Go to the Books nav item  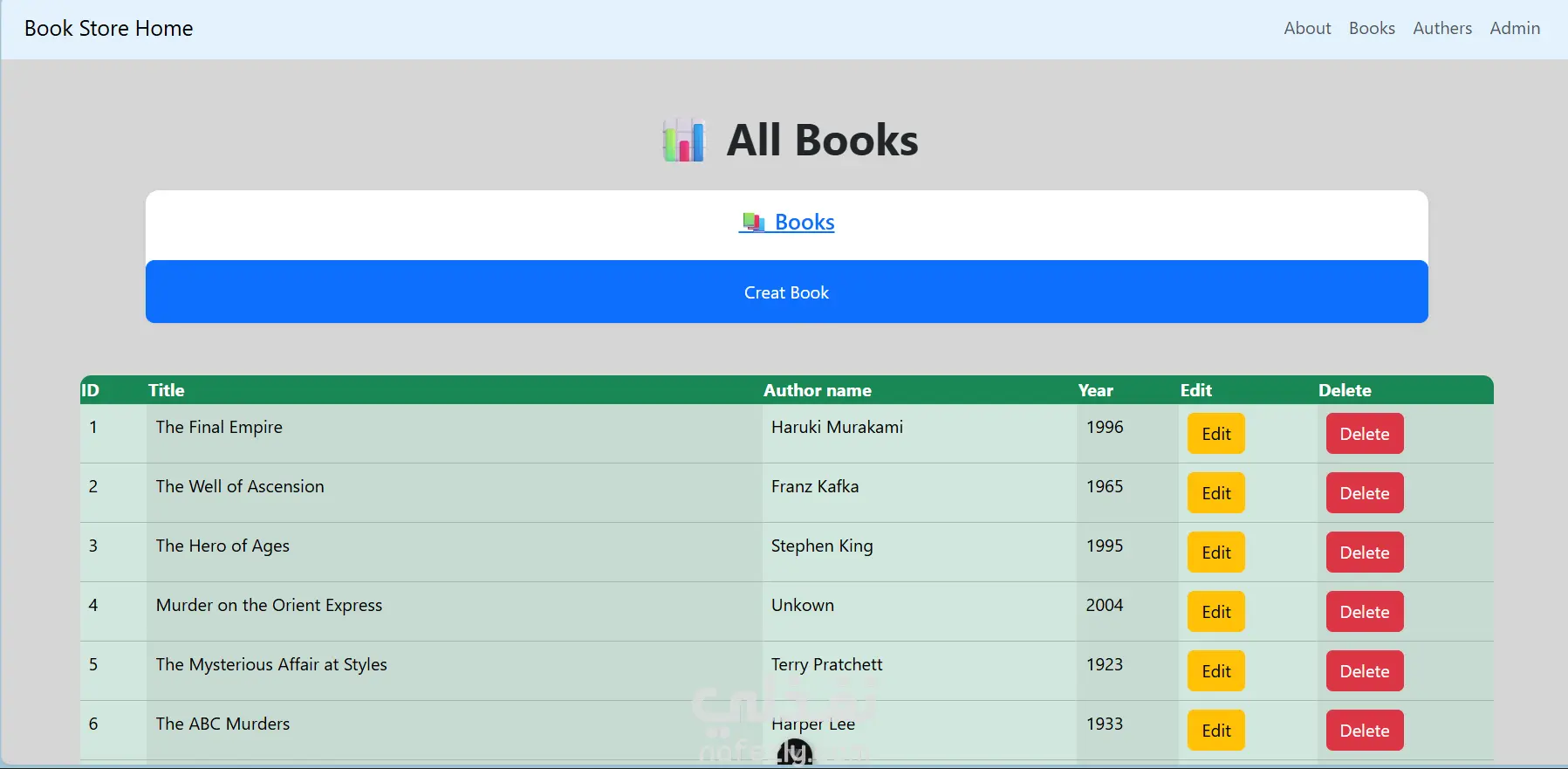pos(1372,28)
